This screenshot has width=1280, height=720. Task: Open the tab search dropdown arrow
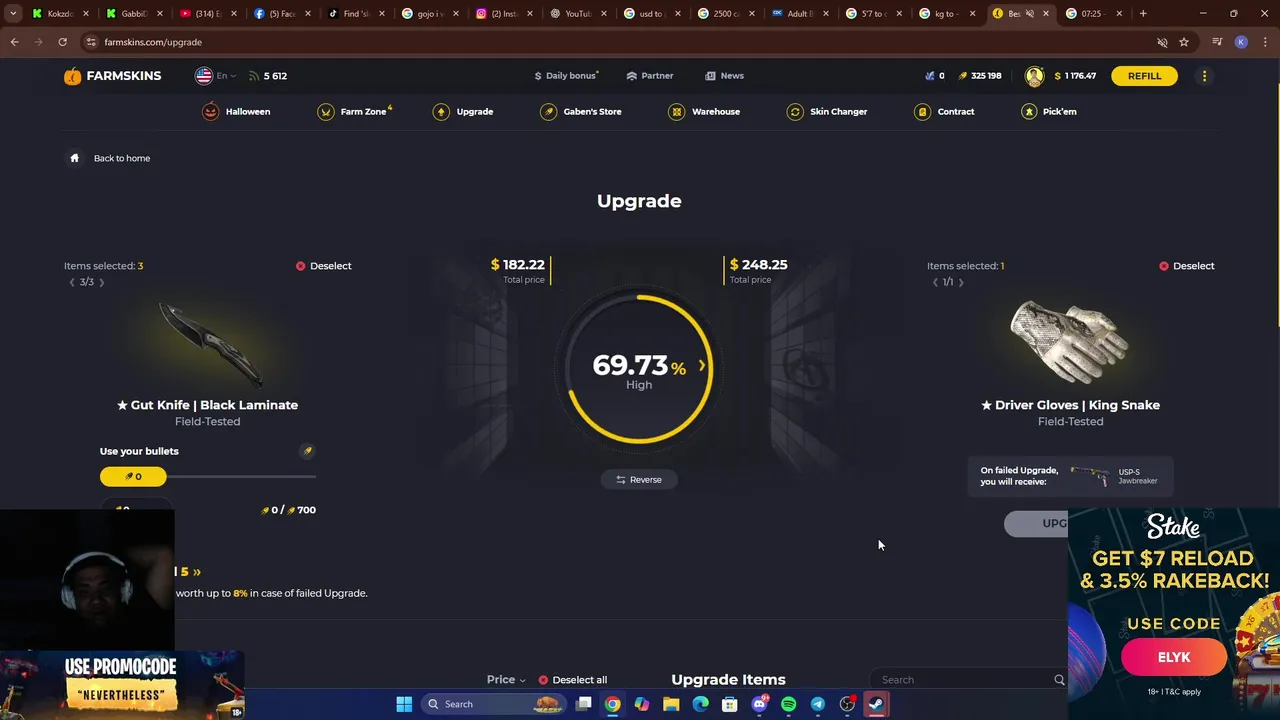(12, 14)
